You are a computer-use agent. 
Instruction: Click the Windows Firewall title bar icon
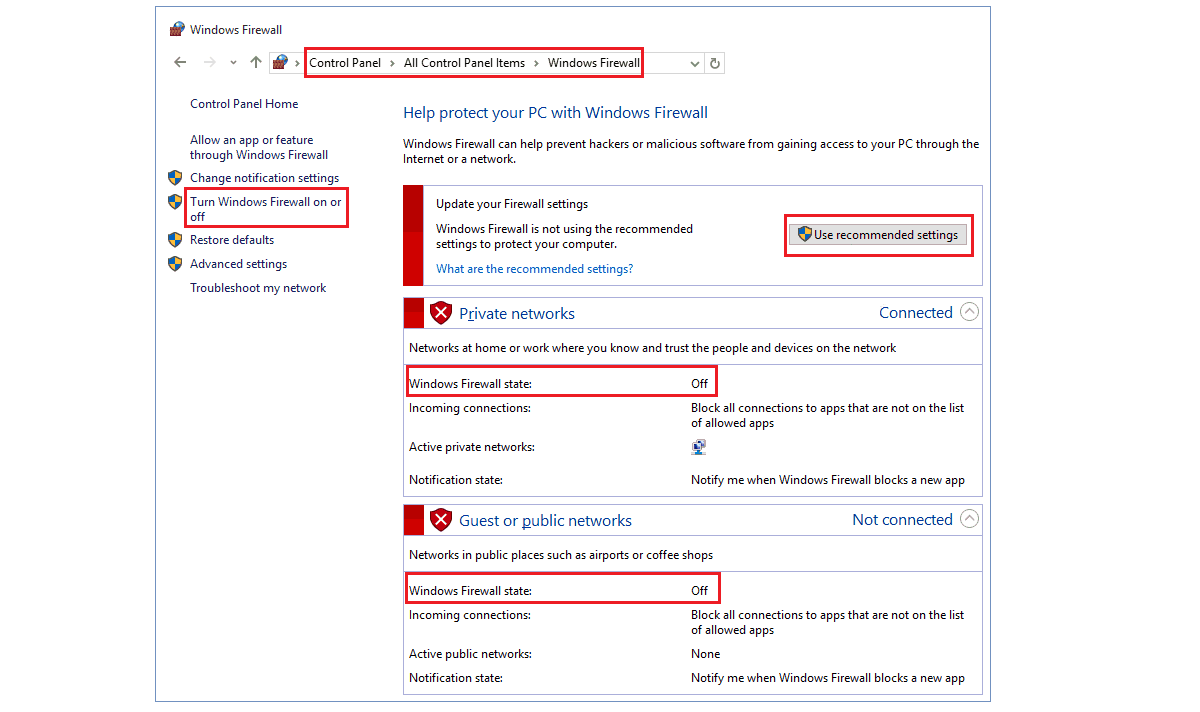coord(177,30)
